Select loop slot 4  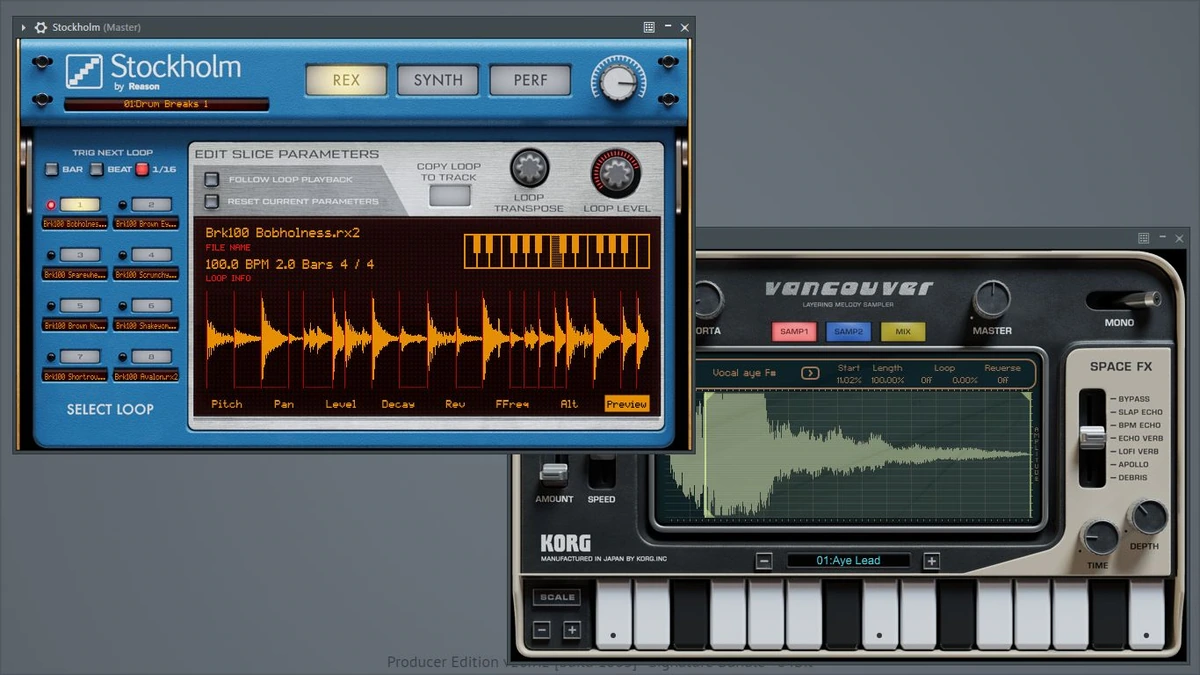pos(151,255)
